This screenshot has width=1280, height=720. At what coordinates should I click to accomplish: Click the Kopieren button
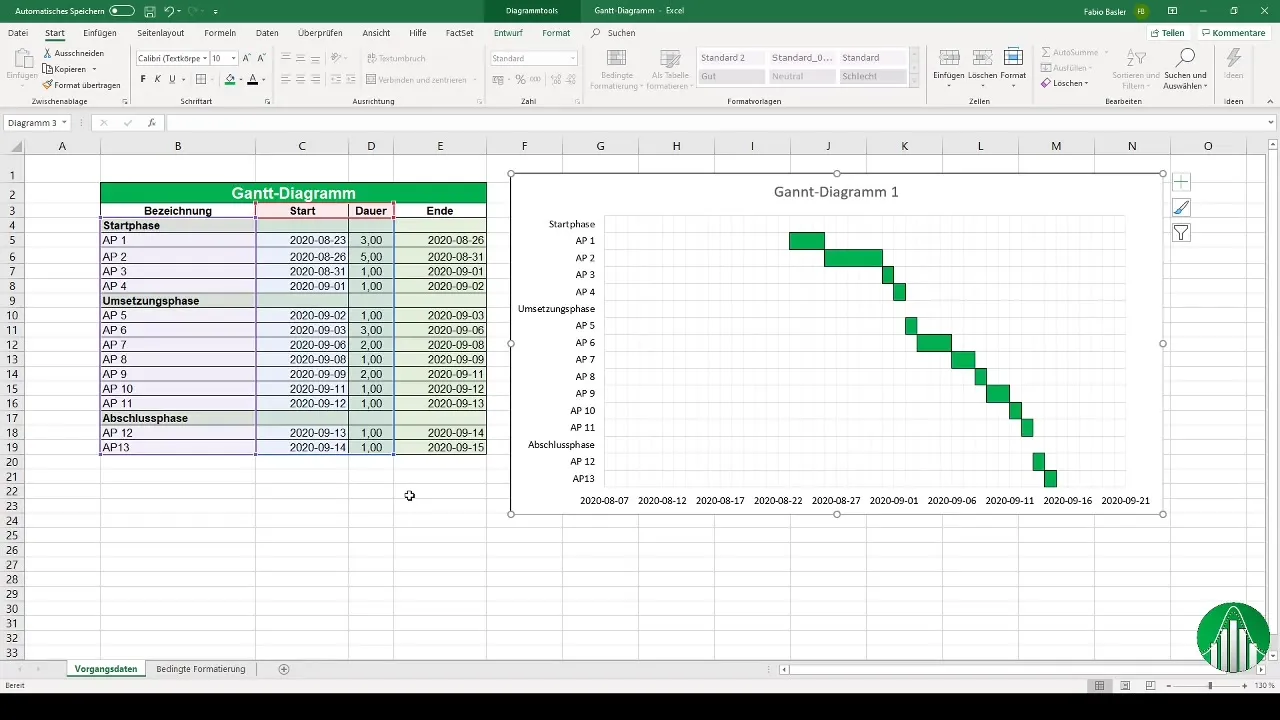[x=65, y=69]
